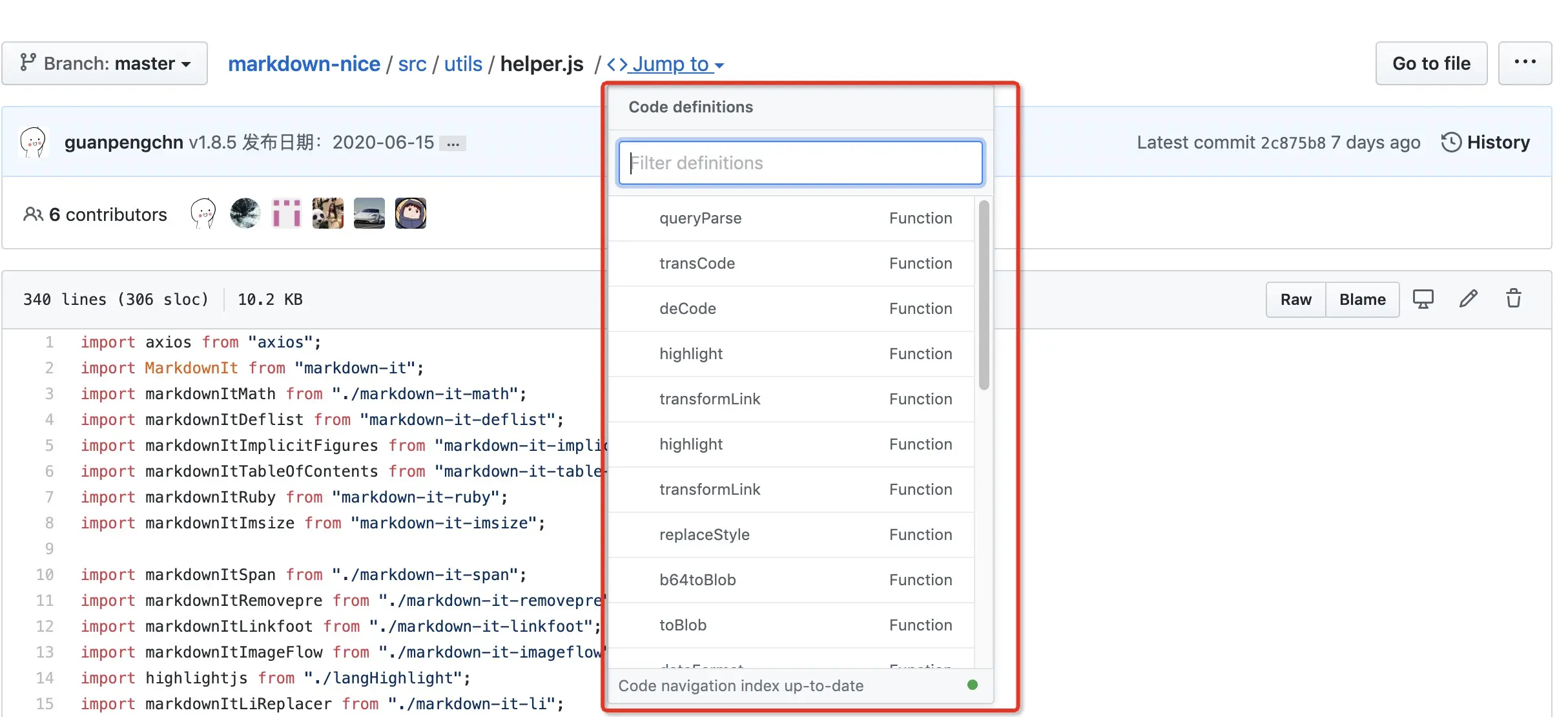
Task: Click the Go to file button
Action: click(1430, 63)
